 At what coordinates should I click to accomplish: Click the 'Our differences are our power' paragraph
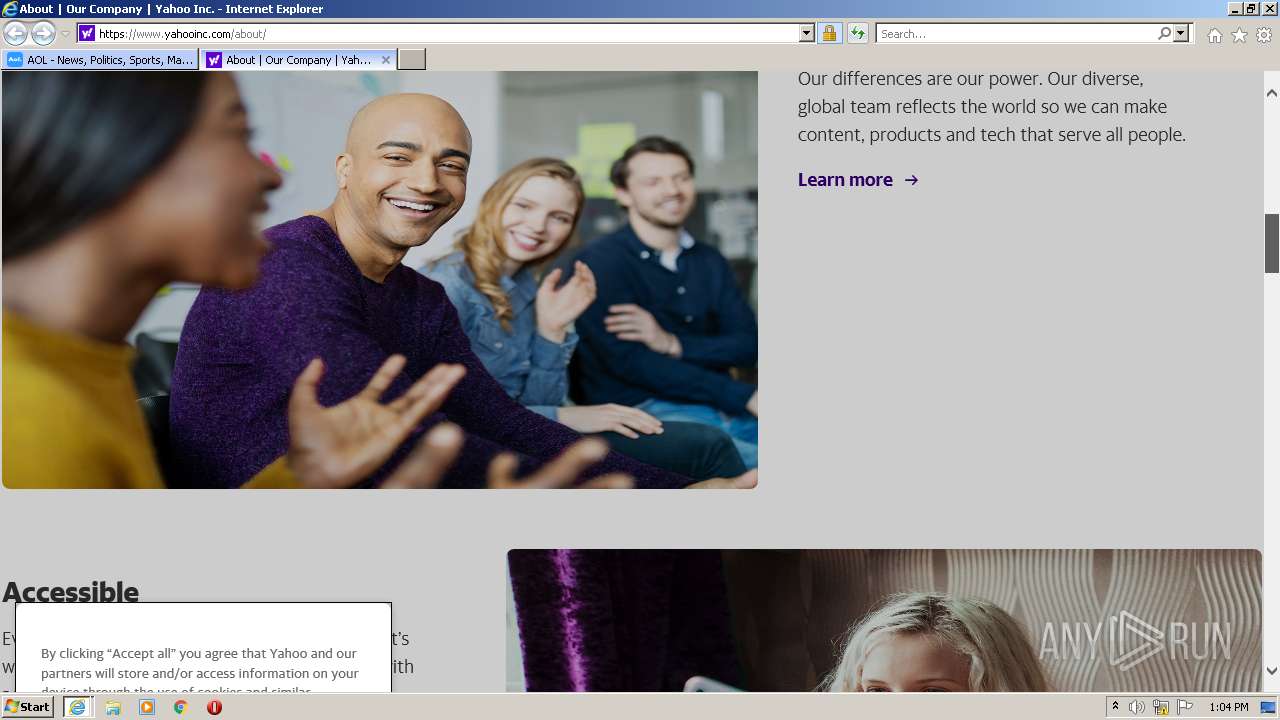point(992,106)
